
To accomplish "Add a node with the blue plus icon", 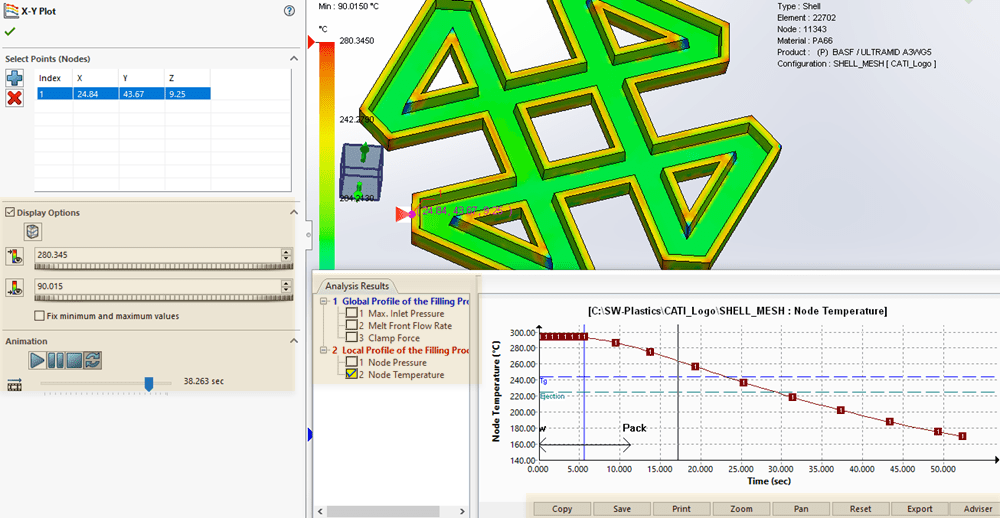I will click(x=15, y=78).
